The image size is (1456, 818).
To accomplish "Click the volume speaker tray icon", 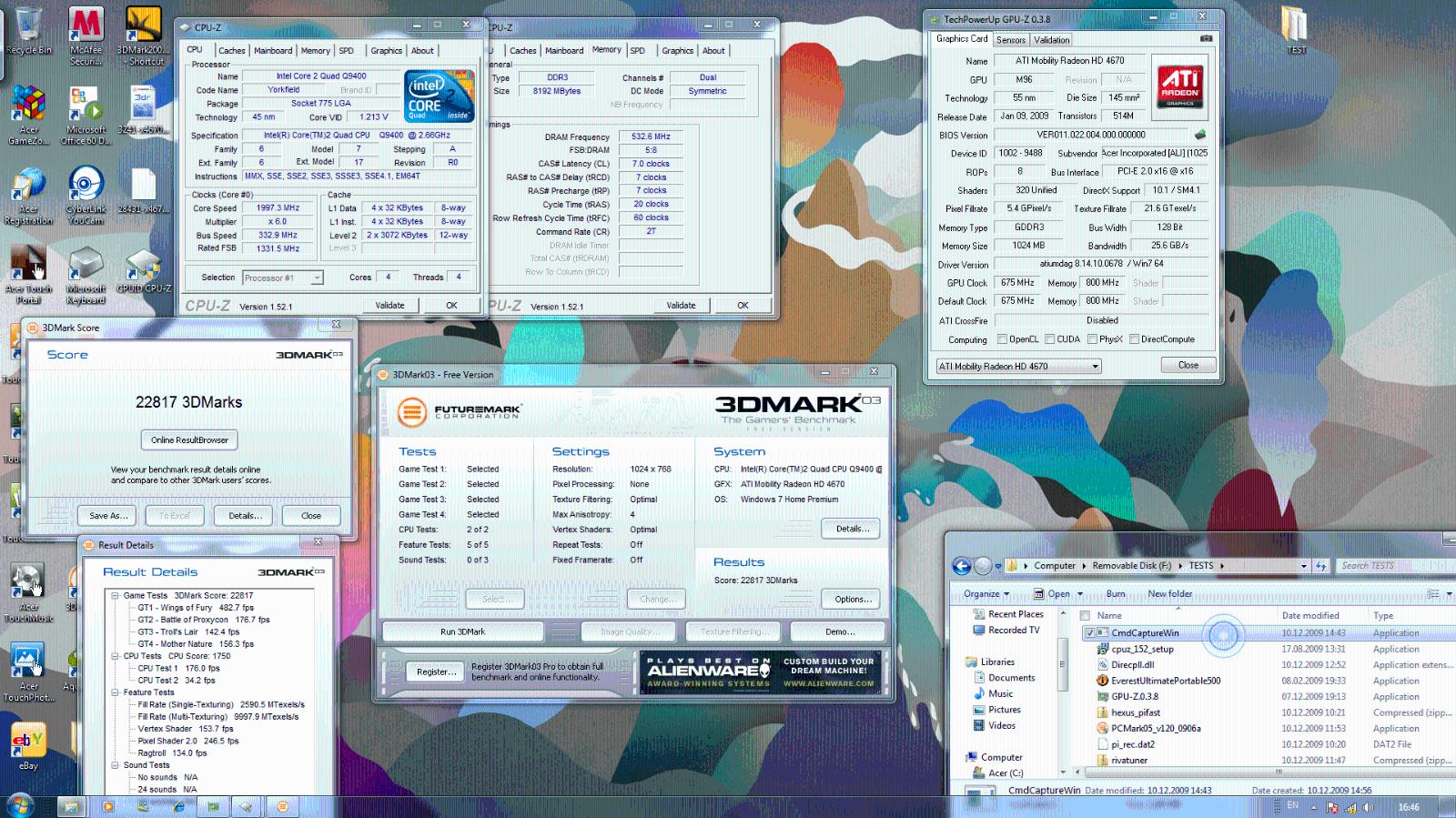I will click(x=1368, y=807).
